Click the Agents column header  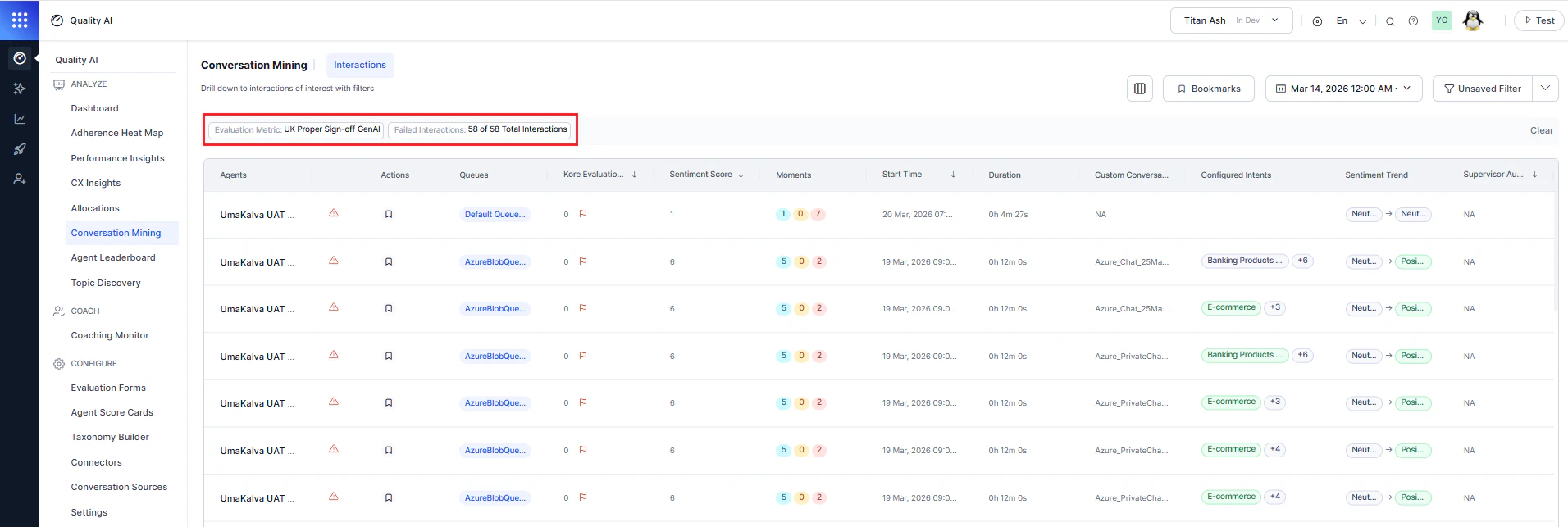click(234, 175)
